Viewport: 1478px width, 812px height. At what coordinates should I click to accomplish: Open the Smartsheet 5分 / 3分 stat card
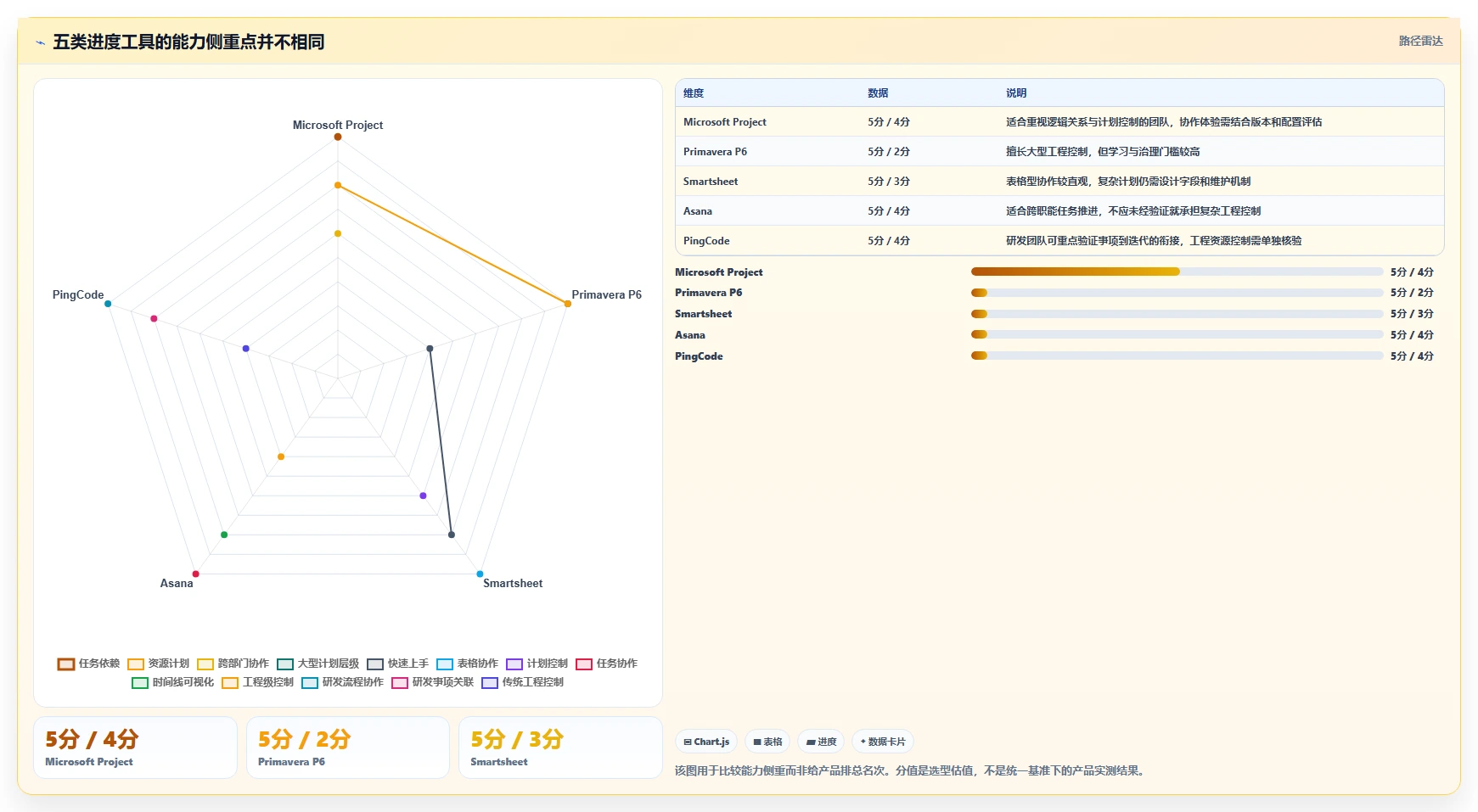[560, 748]
